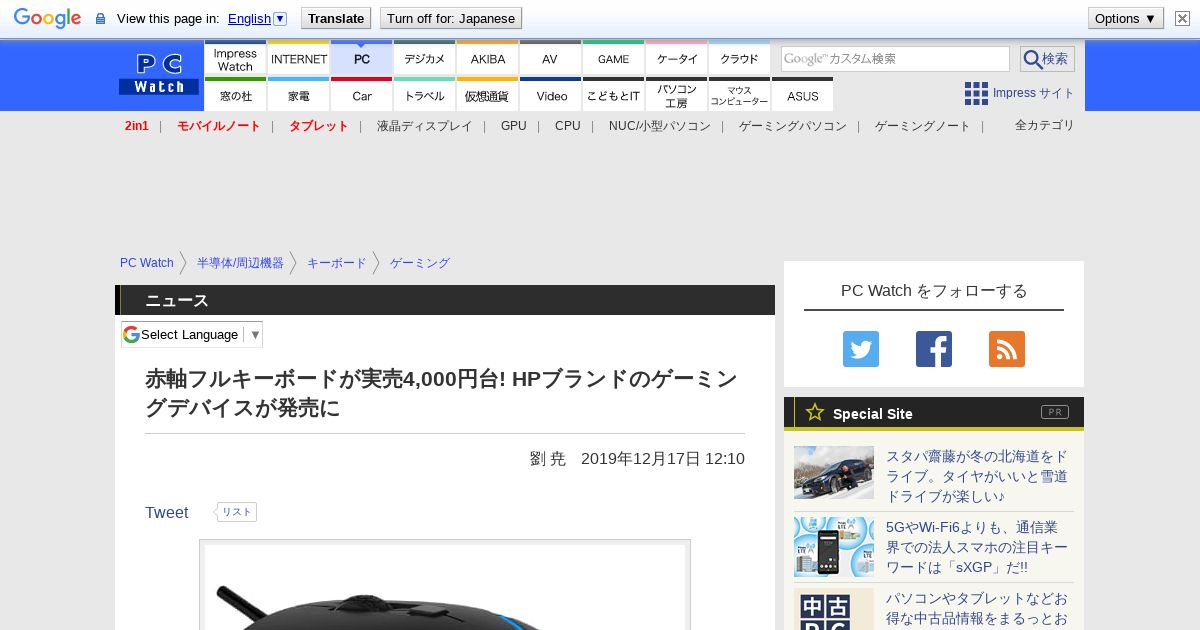Click the ゲーミング breadcrumb

click(x=420, y=263)
